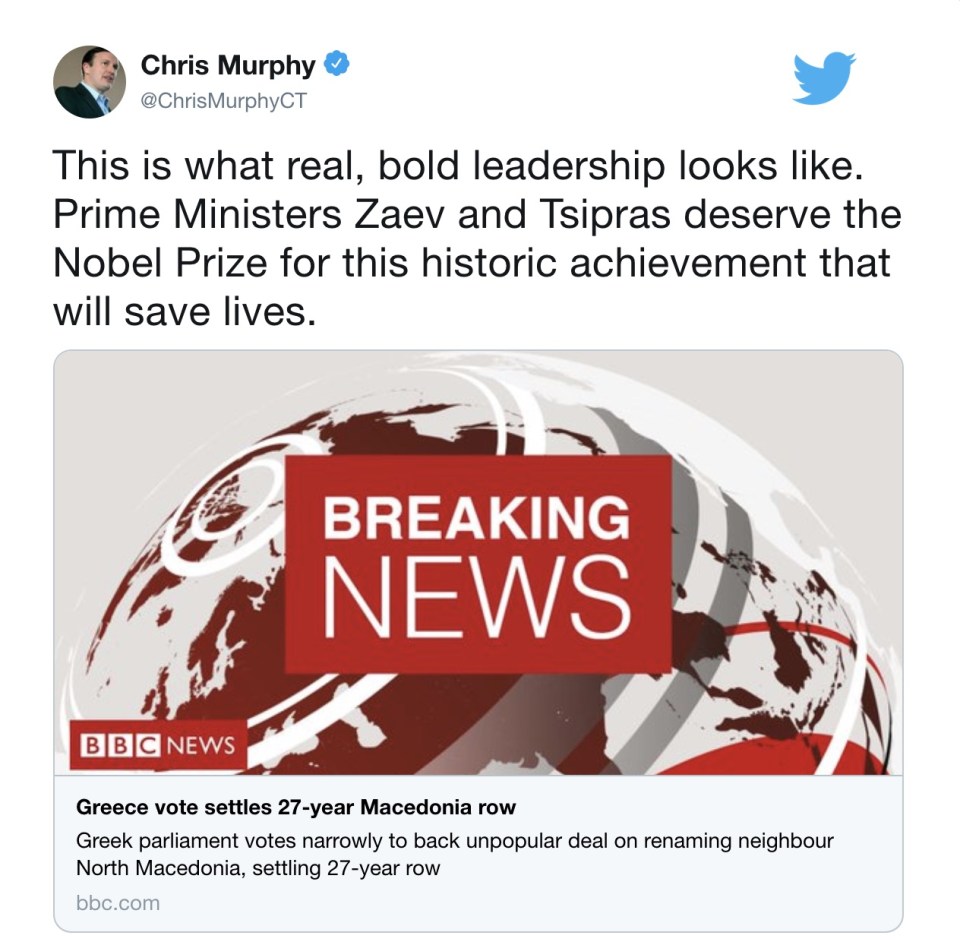Screen dimensions: 960x945
Task: Open Chris Murphy's profile avatar photo
Action: (89, 81)
